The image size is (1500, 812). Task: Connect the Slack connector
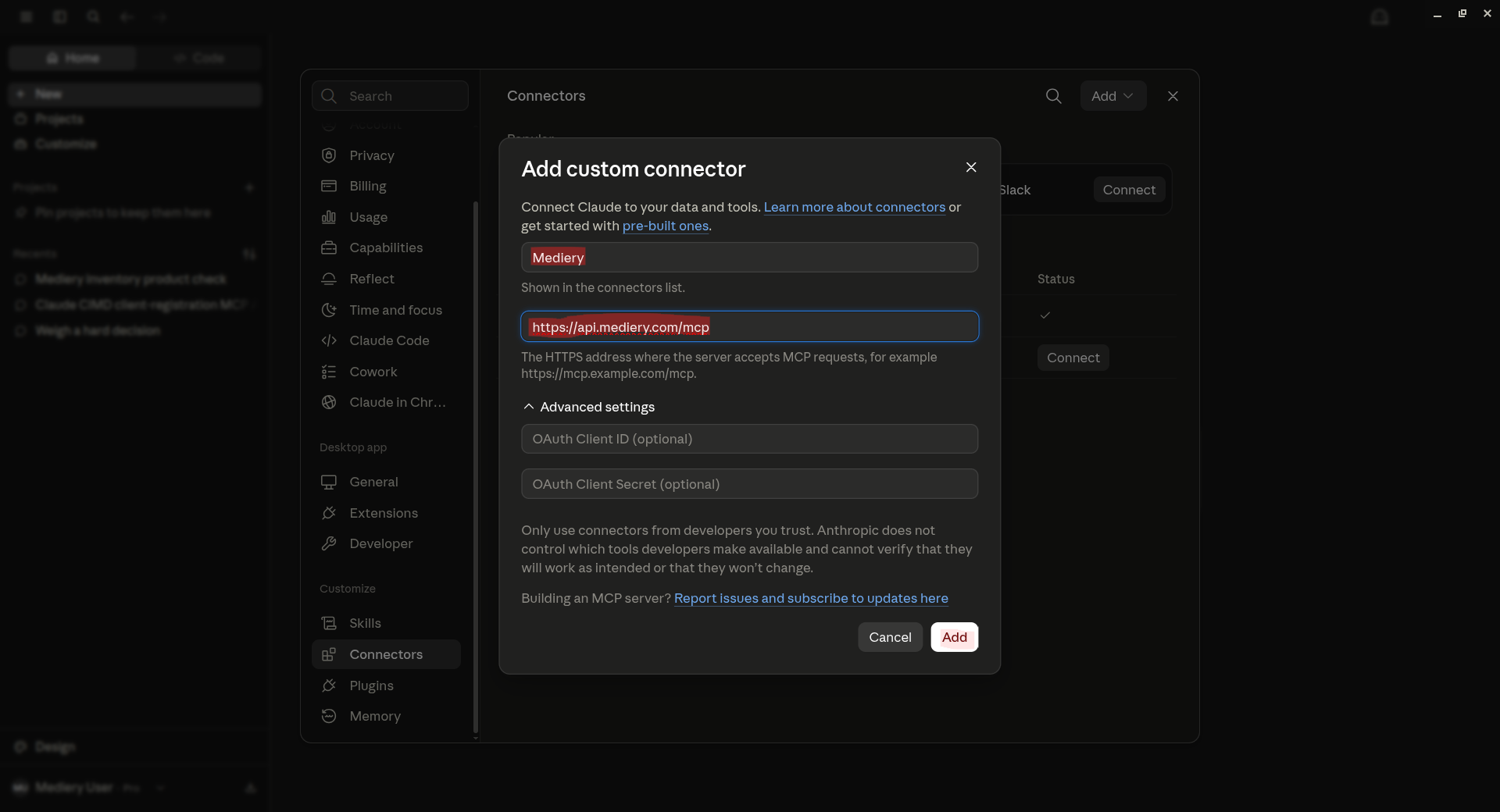1129,190
